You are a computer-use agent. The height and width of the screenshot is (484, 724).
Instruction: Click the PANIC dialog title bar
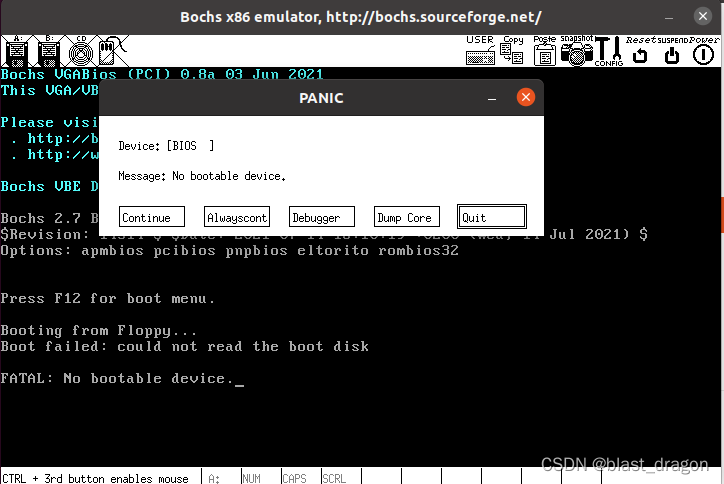[x=321, y=97]
